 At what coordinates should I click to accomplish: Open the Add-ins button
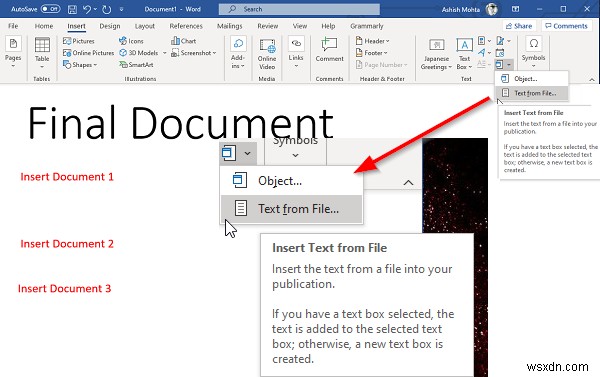coord(238,53)
